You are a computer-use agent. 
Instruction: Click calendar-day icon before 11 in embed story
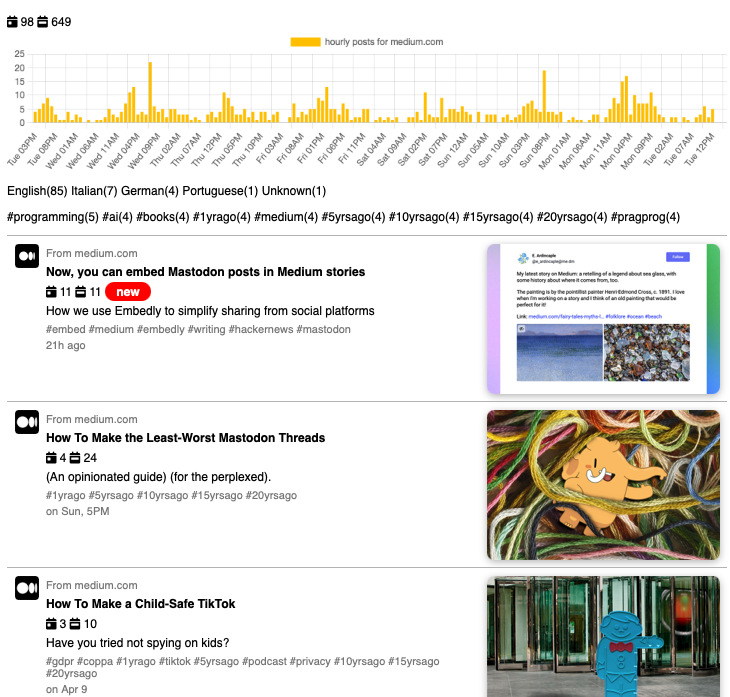tap(51, 292)
